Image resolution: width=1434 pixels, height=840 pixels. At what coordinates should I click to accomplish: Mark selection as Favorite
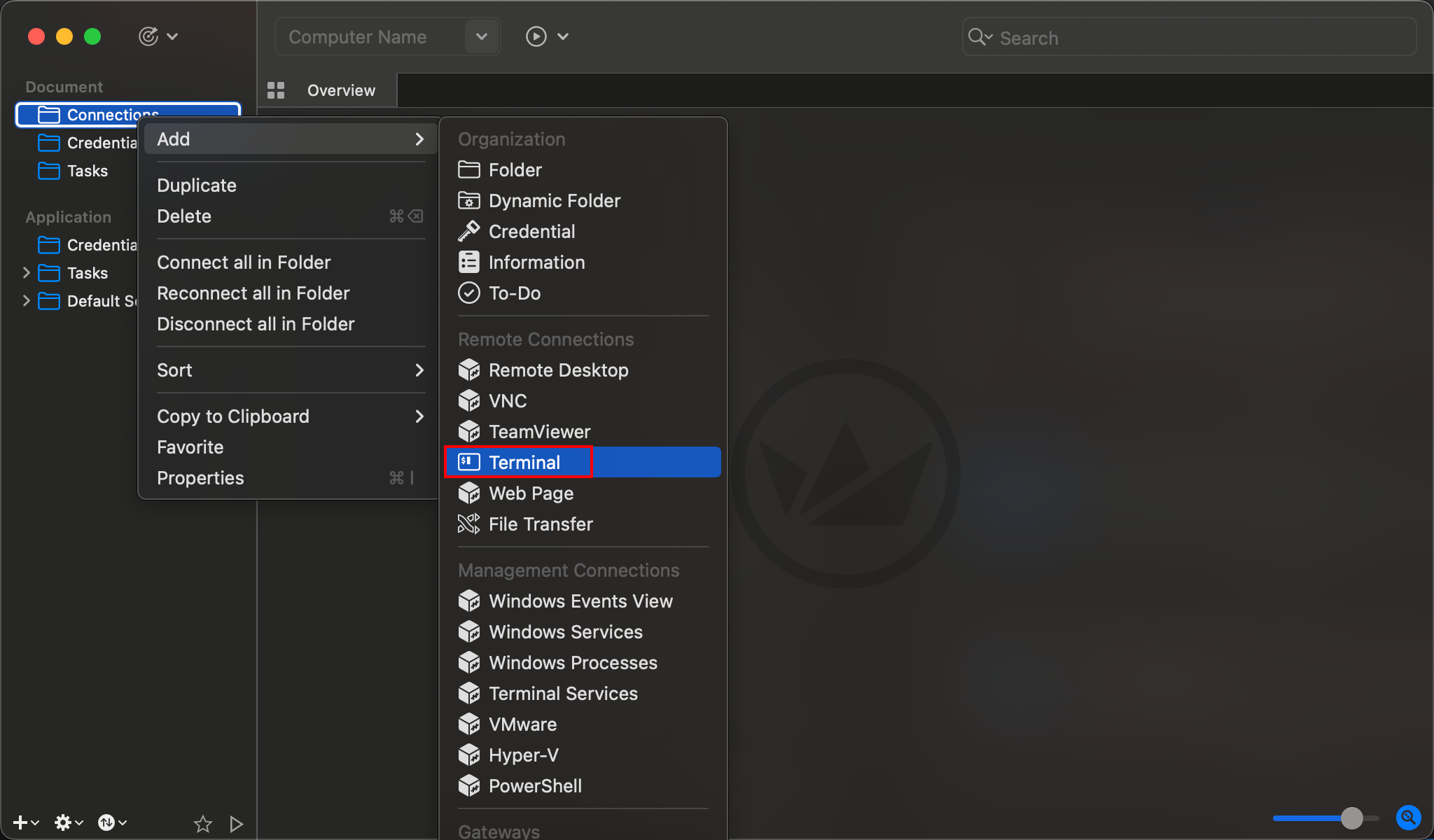pyautogui.click(x=190, y=447)
